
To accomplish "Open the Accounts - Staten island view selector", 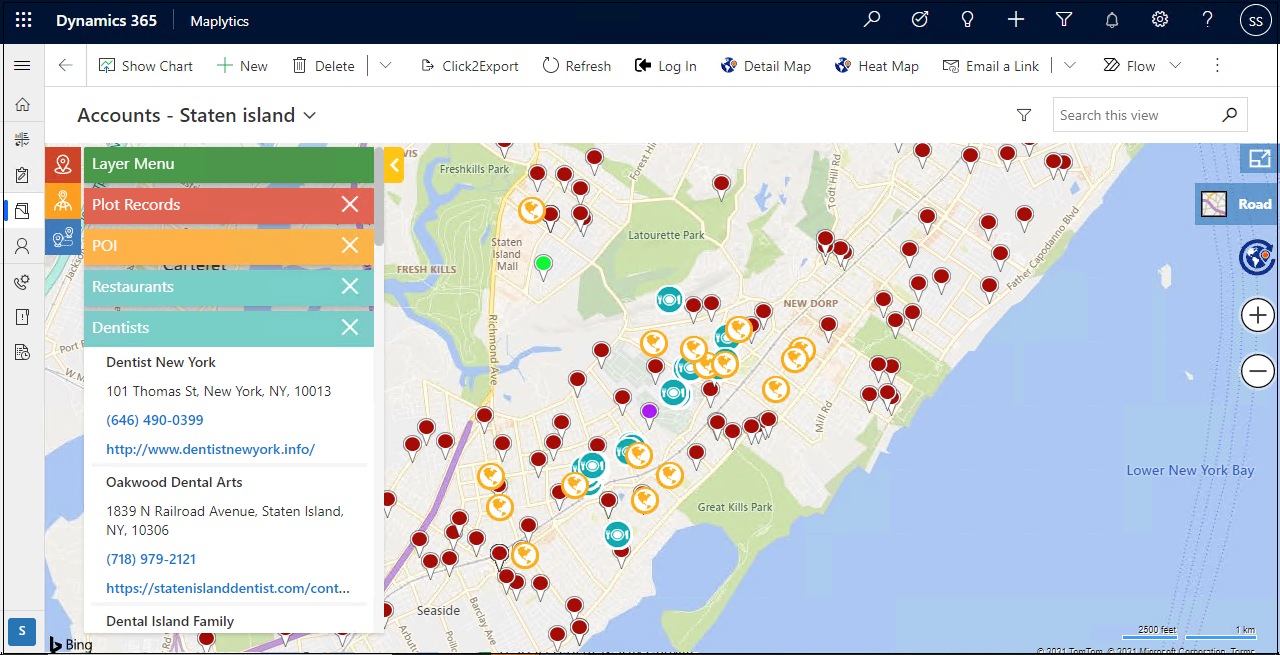I will click(197, 115).
